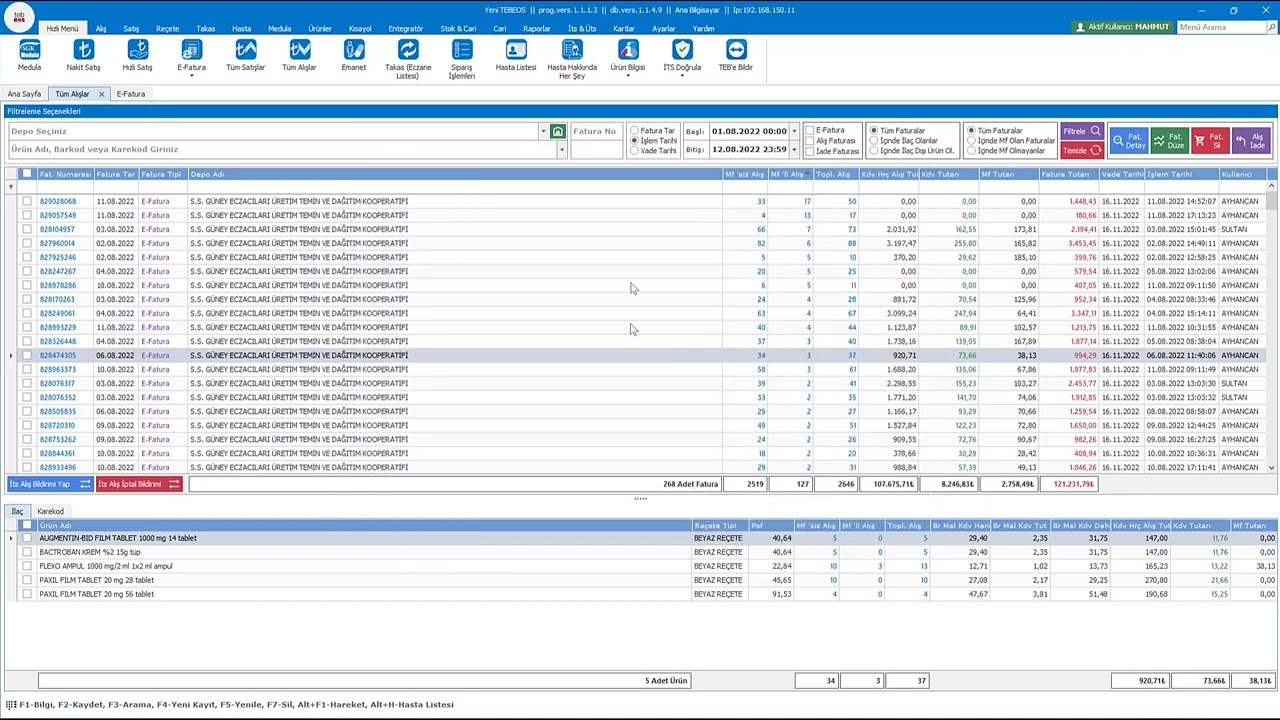Viewport: 1280px width, 720px height.
Task: Open the Nakit Satış icon
Action: (83, 56)
